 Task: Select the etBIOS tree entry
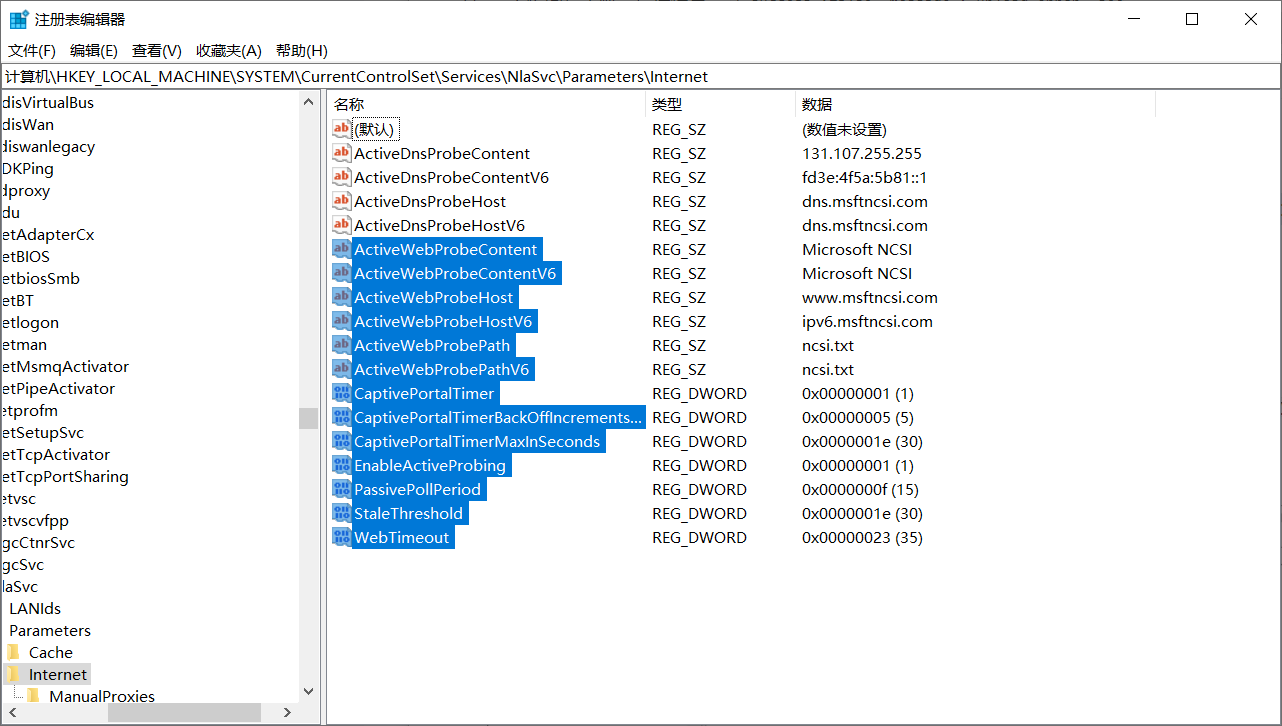click(25, 256)
